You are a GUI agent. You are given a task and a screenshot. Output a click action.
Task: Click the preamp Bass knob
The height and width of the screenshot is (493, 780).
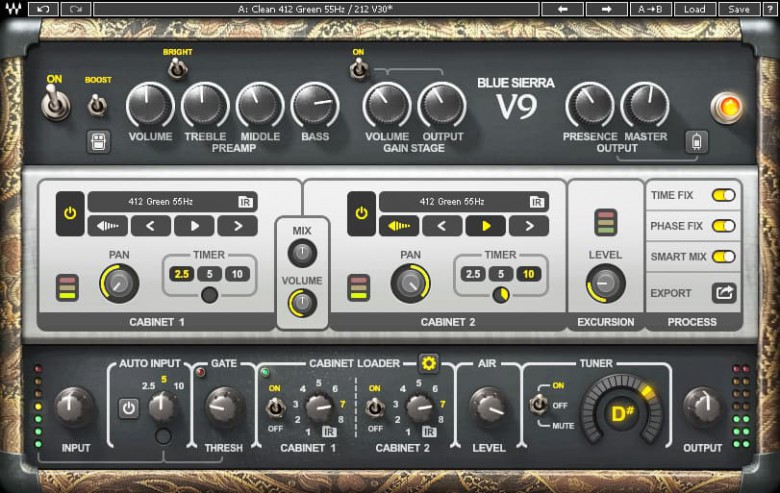point(315,106)
